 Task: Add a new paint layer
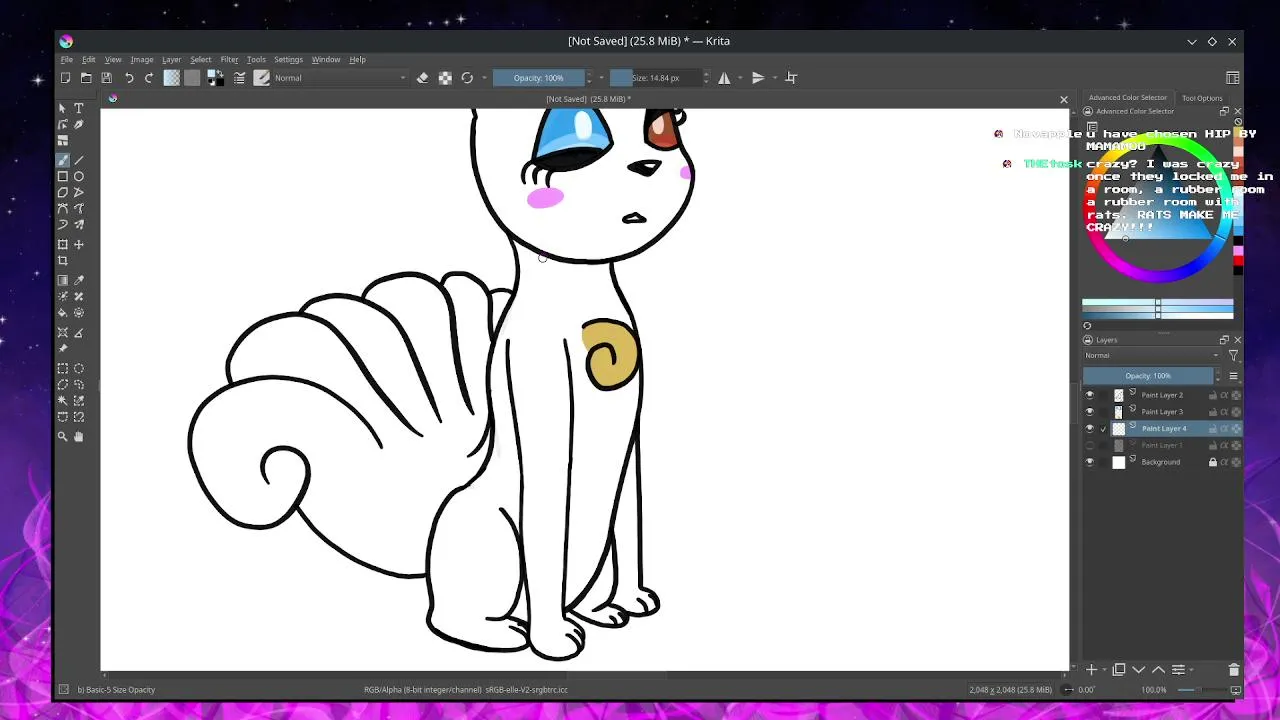coord(1091,670)
